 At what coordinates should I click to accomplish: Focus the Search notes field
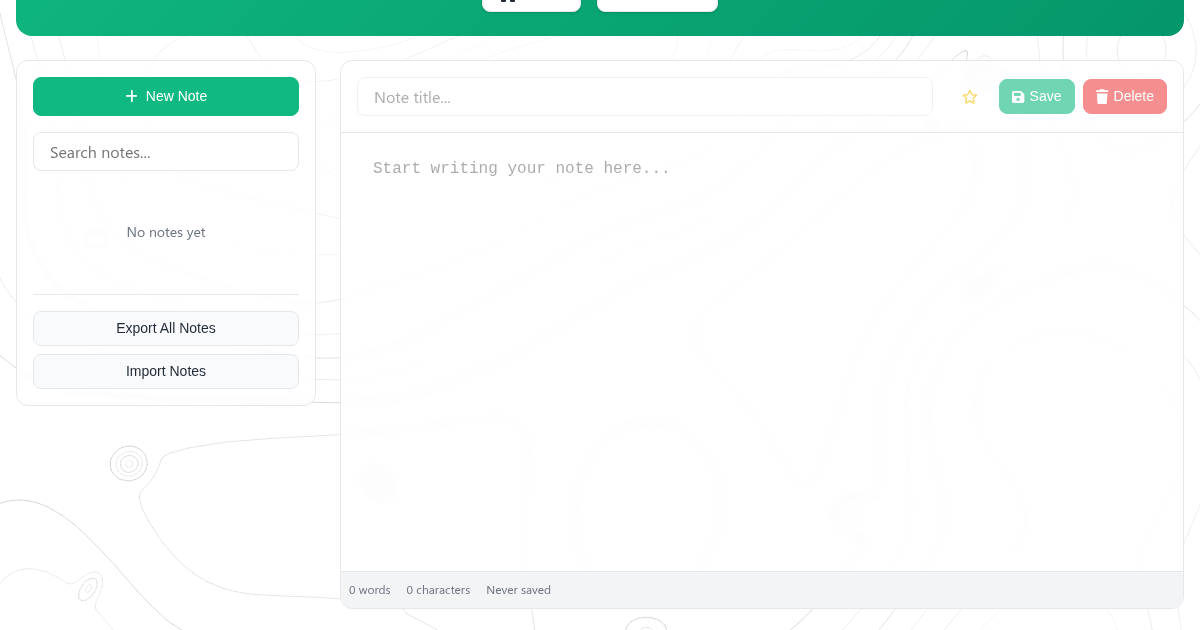click(x=166, y=152)
